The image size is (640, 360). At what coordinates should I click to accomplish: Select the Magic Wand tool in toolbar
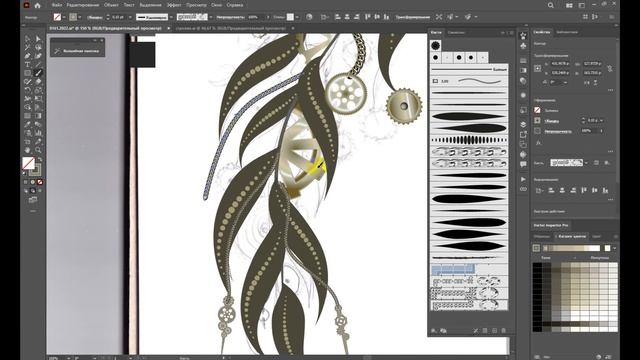28,48
